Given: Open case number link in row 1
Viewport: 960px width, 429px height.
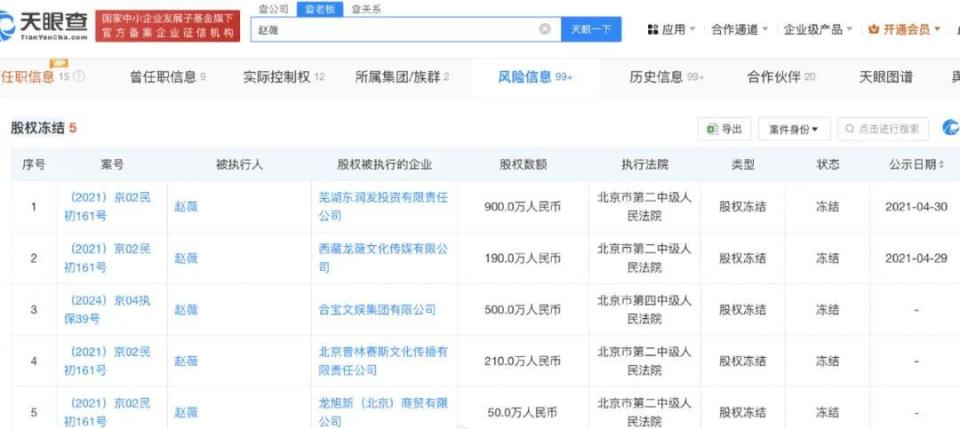Looking at the screenshot, I should 109,207.
